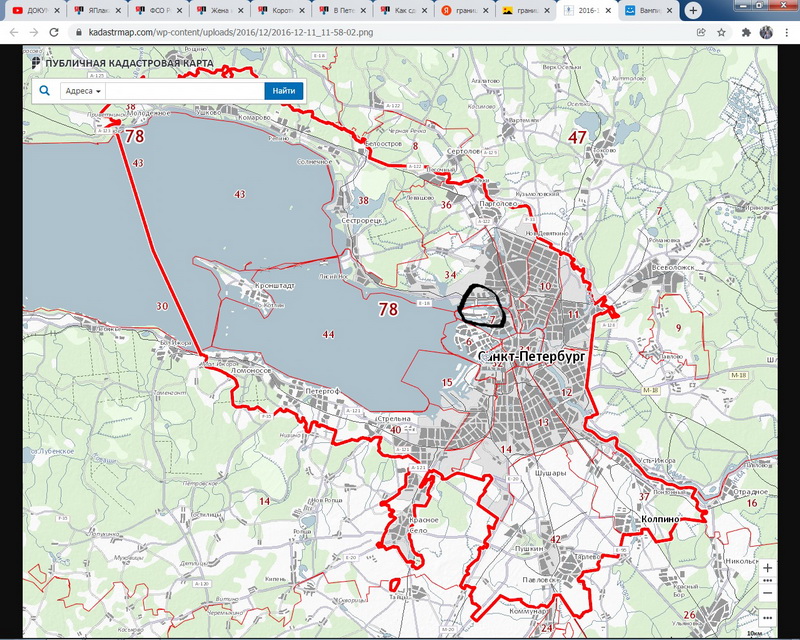Open the browser extensions puzzle icon
Screen dimensions: 800x640
click(746, 32)
